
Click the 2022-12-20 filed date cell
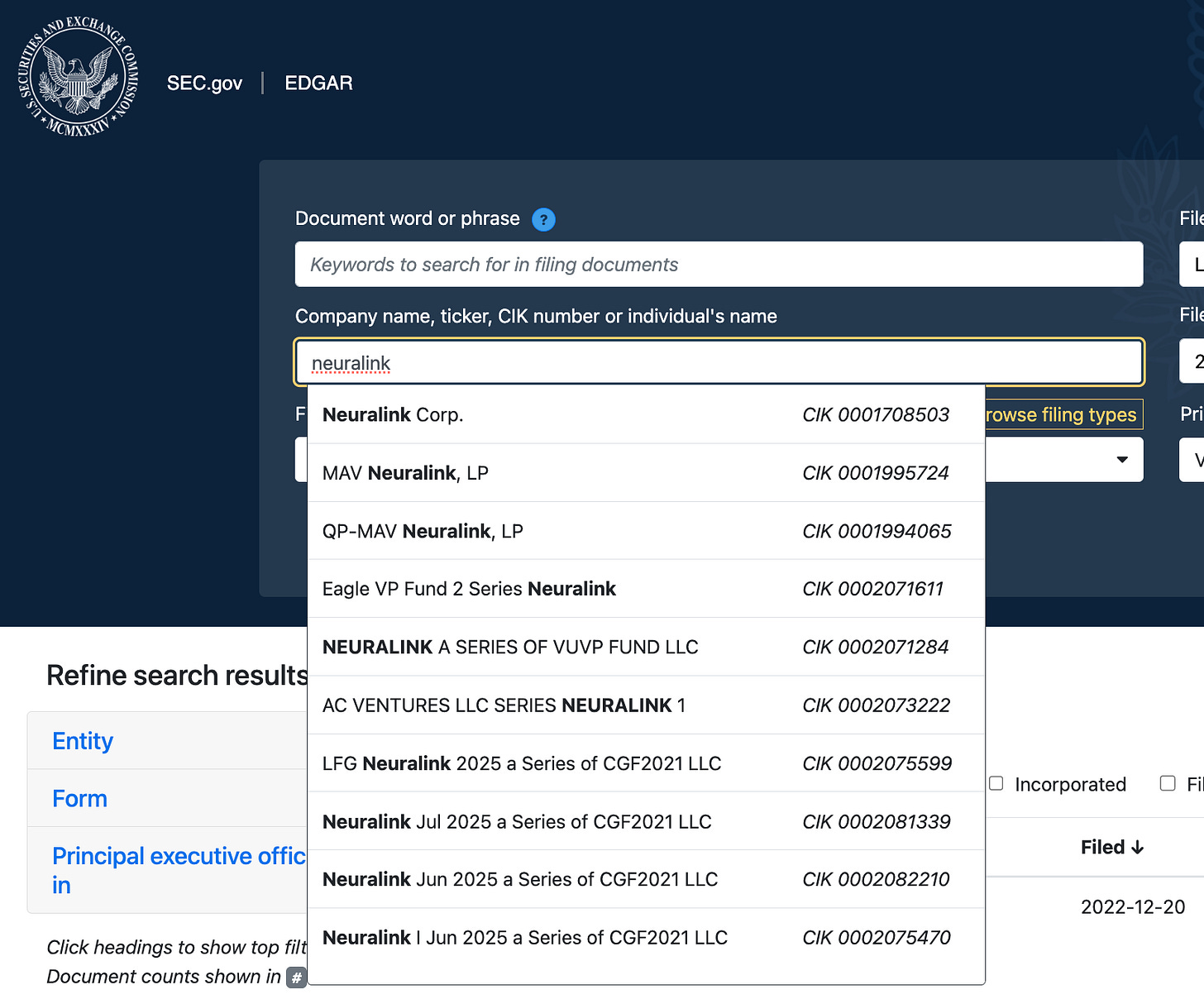tap(1133, 907)
